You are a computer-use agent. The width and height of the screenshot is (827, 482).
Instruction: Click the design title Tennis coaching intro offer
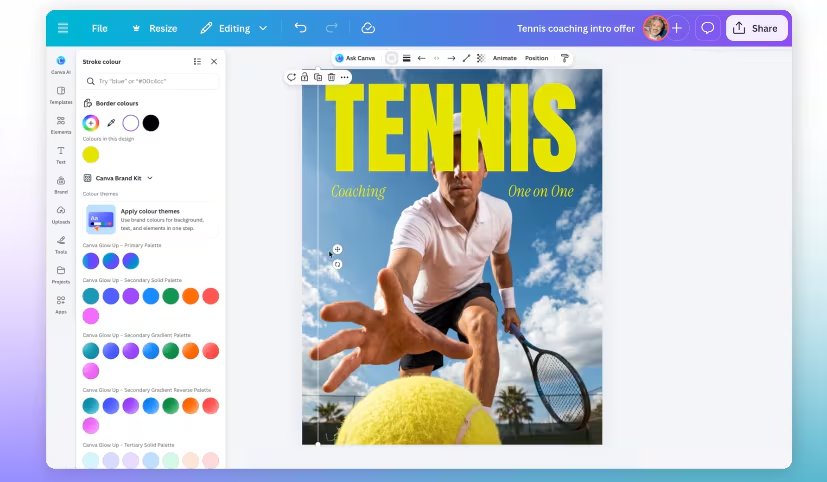coord(575,28)
